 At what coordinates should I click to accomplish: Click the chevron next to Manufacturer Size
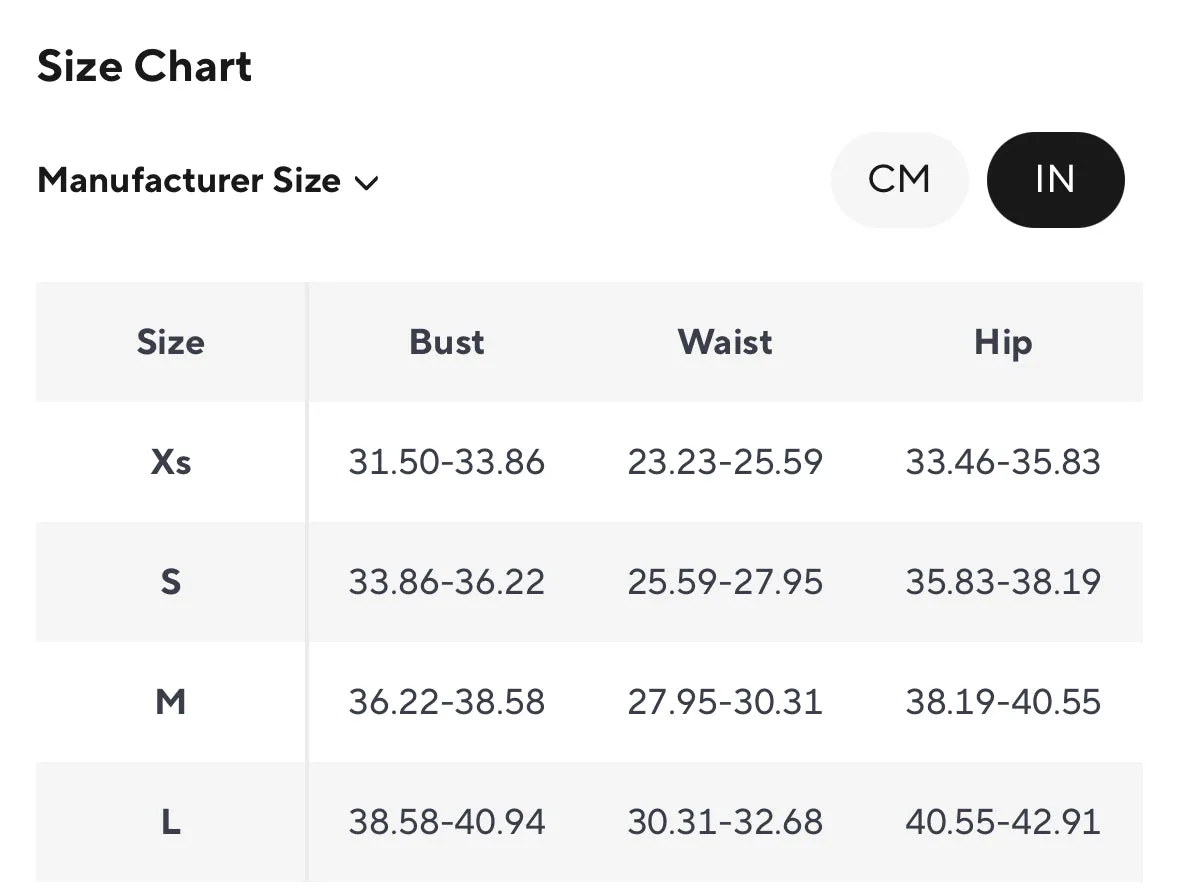366,183
